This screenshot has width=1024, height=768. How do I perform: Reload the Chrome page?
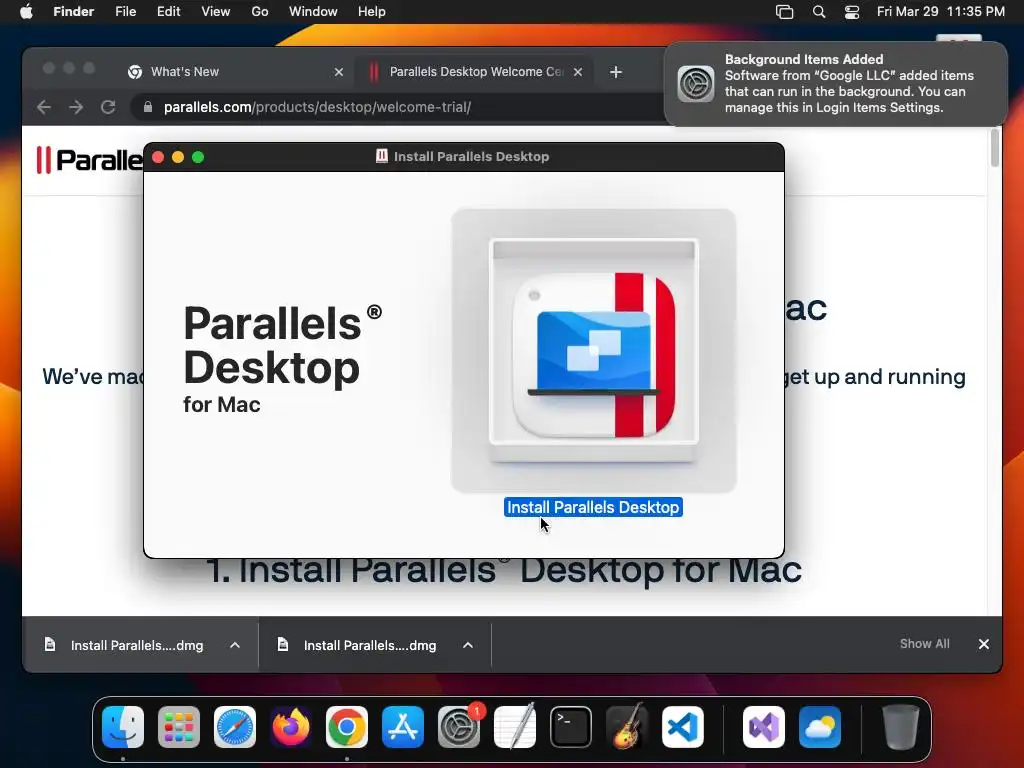click(x=108, y=107)
